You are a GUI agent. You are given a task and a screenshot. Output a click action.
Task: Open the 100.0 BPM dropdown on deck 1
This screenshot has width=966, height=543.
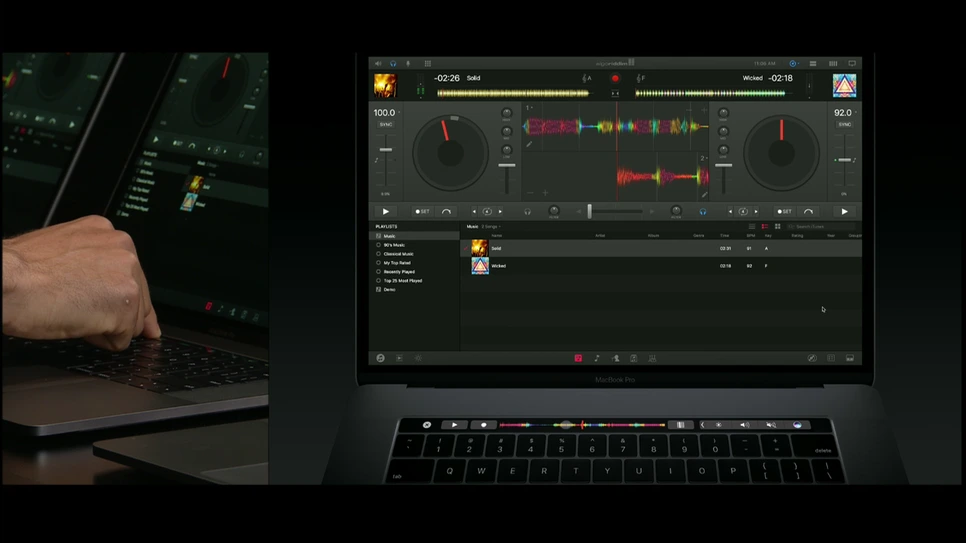point(387,113)
